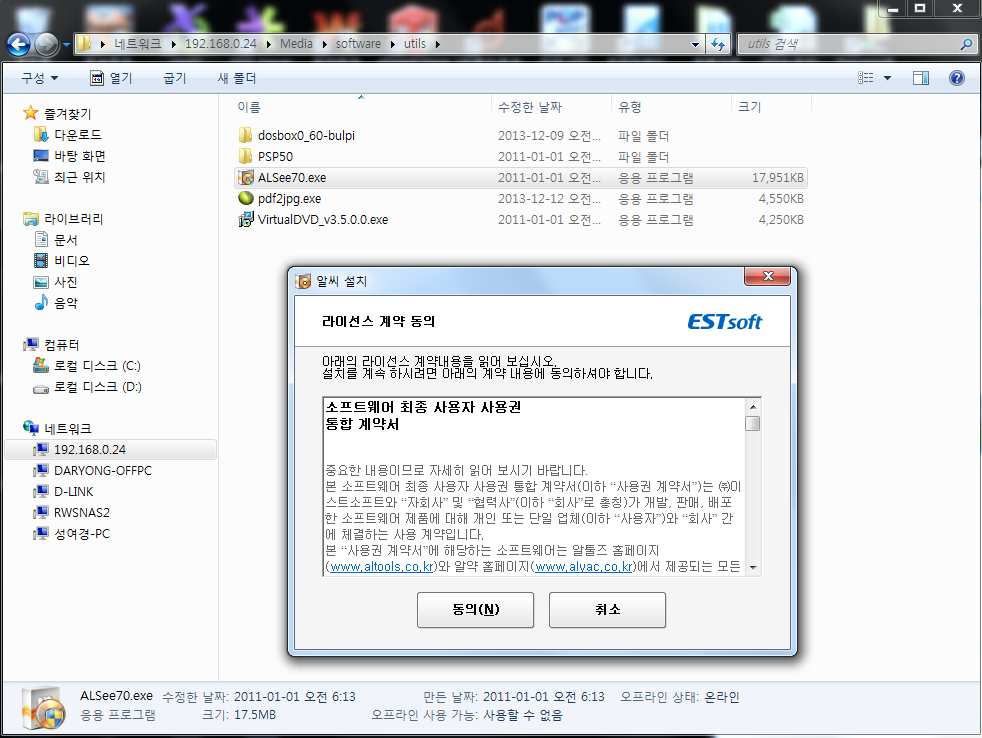
Task: Sort by the 크기 column header
Action: tap(771, 107)
